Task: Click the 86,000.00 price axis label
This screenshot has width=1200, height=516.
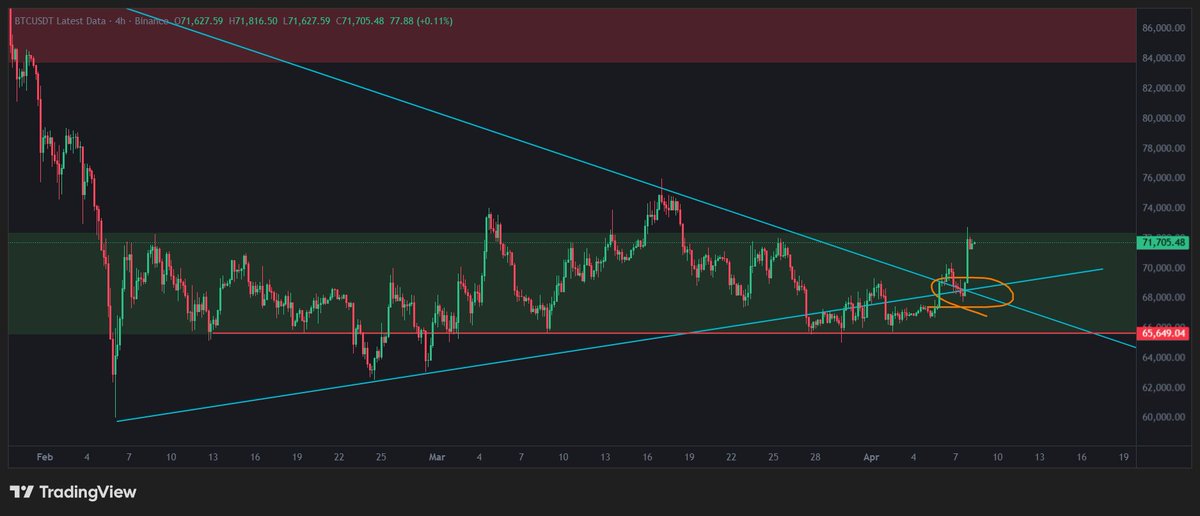Action: [x=1165, y=29]
